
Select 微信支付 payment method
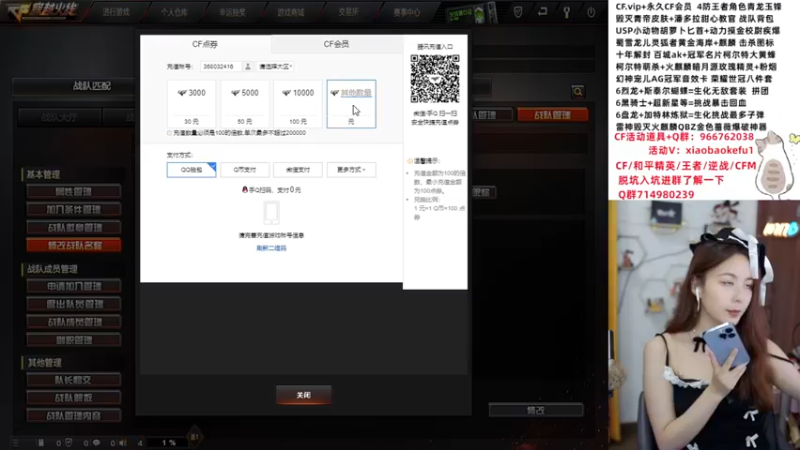point(298,169)
